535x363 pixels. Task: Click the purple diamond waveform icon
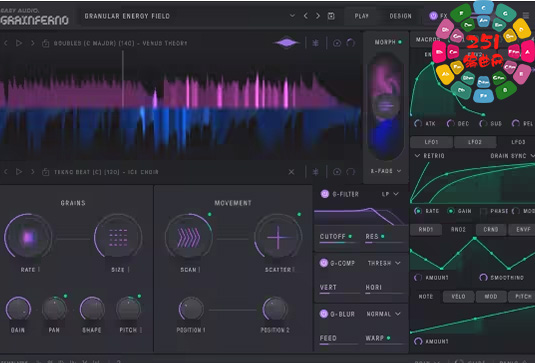click(287, 43)
